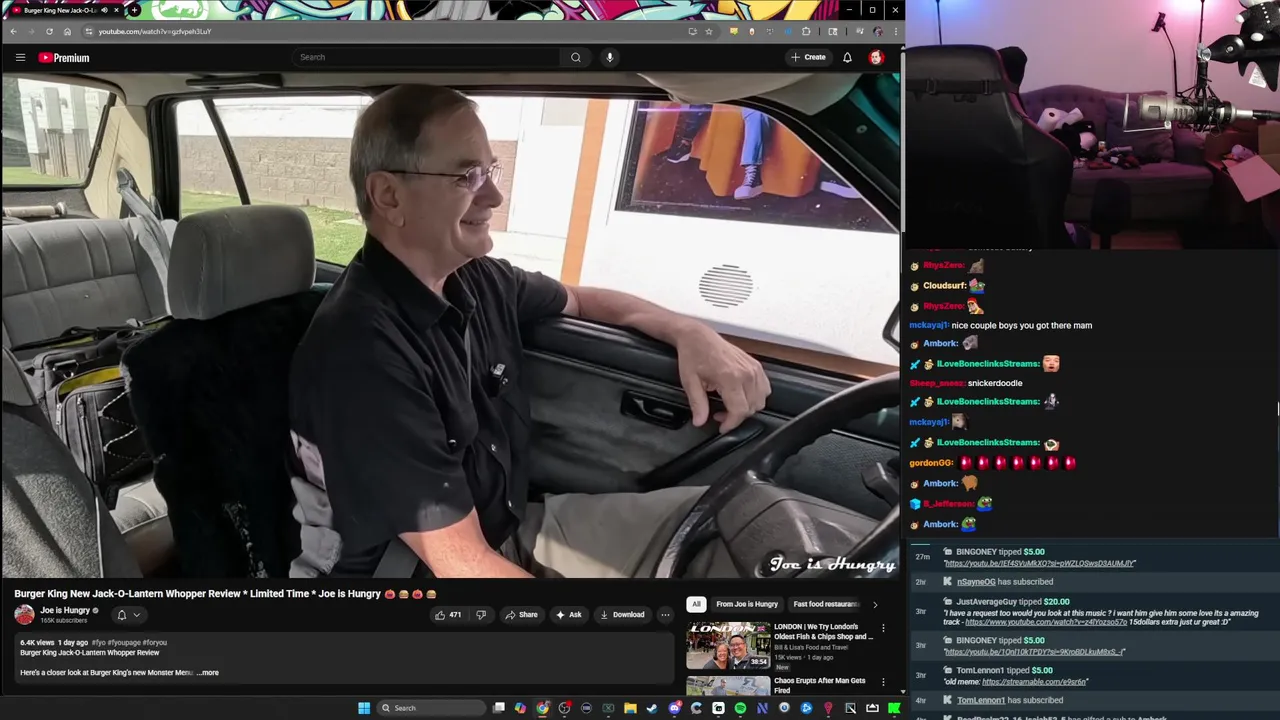The height and width of the screenshot is (720, 1280).
Task: Click nSayneOG has subscribed event
Action: (x=1005, y=582)
